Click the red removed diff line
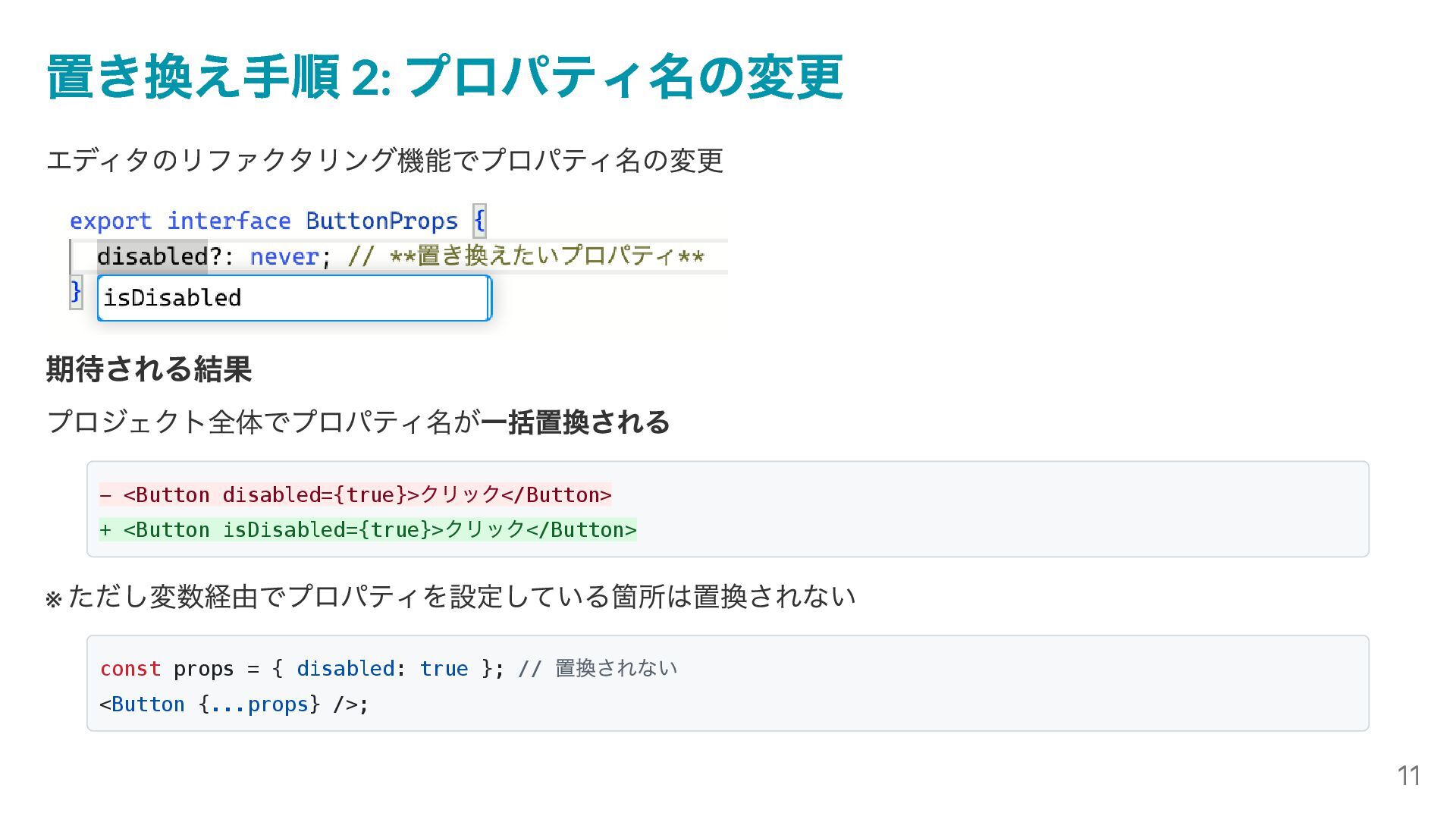Screen dimensions: 1456x819 click(355, 494)
